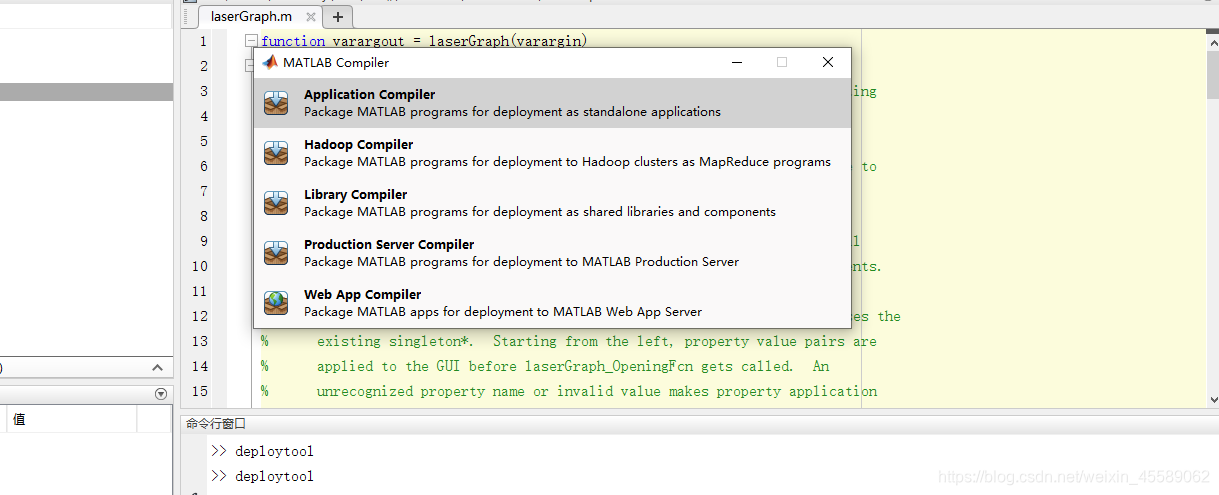Click line number 10 in the editor gutter
The width and height of the screenshot is (1219, 495).
(200, 266)
